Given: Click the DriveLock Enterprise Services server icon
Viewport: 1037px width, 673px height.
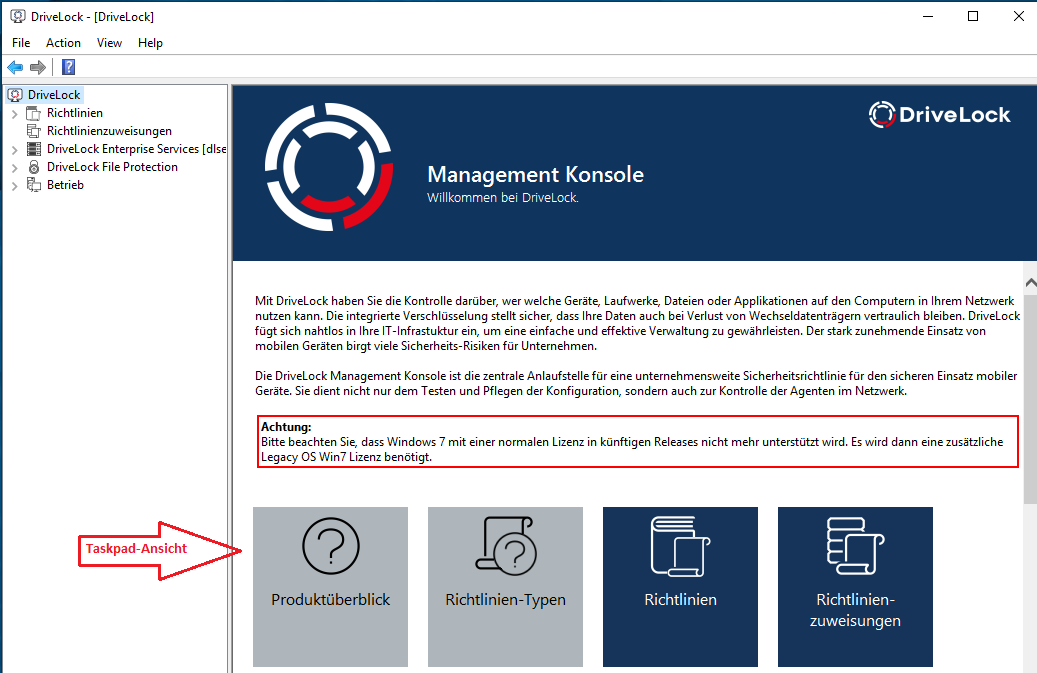Looking at the screenshot, I should click(x=33, y=149).
